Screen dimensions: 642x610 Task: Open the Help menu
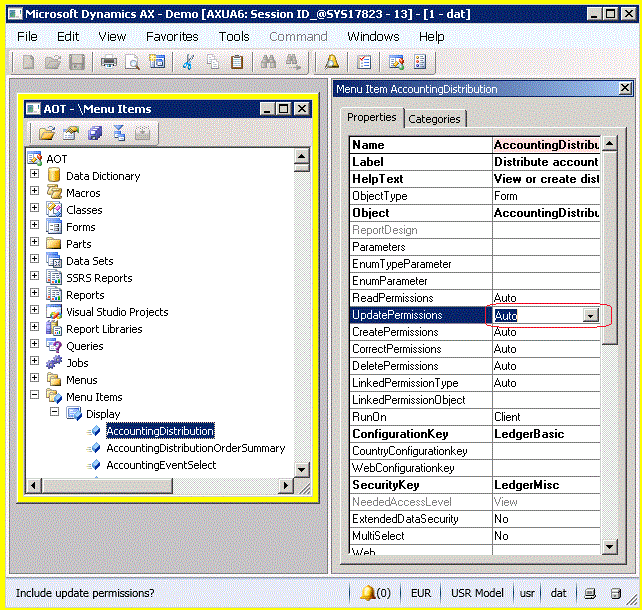[432, 36]
